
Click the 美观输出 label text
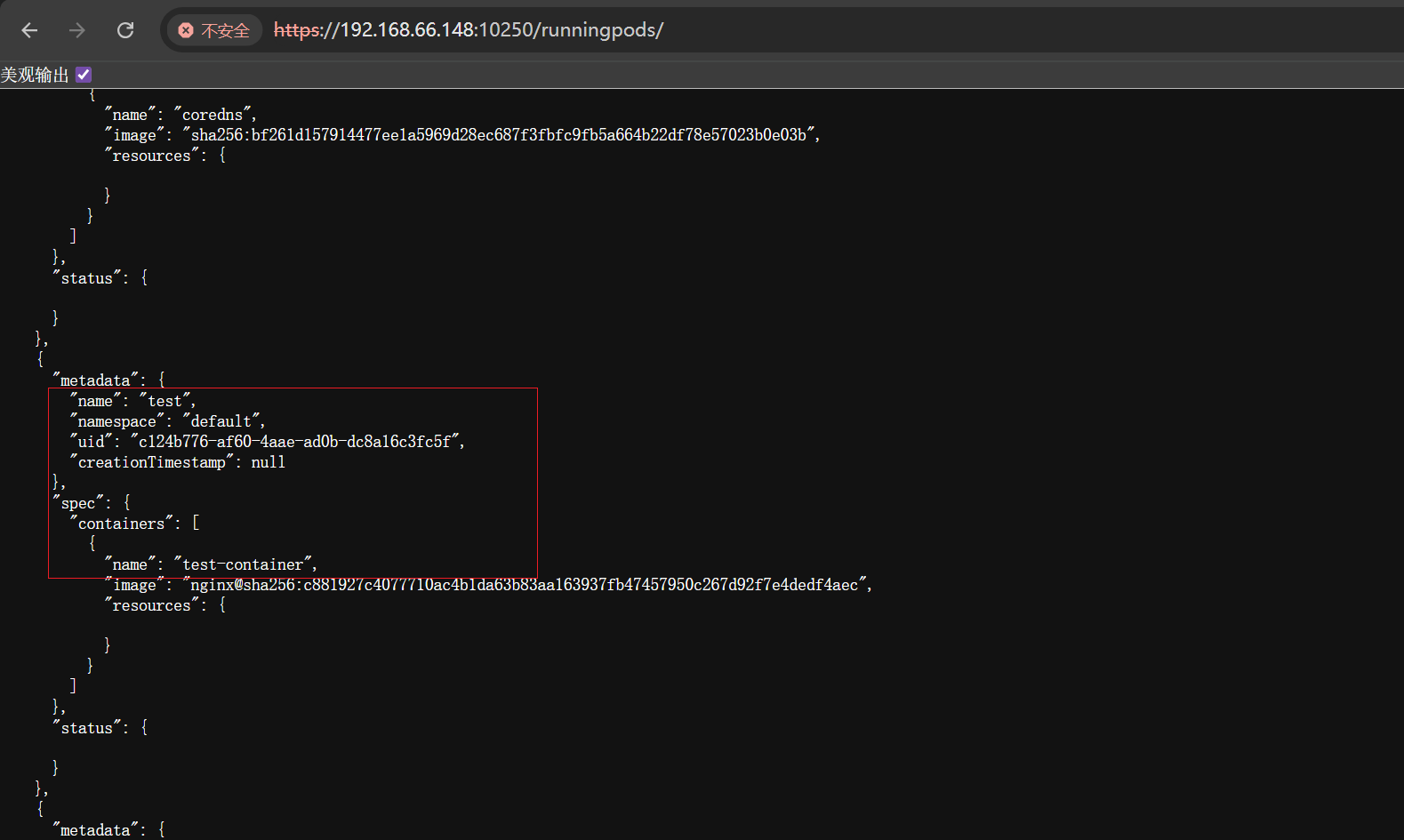(x=35, y=75)
